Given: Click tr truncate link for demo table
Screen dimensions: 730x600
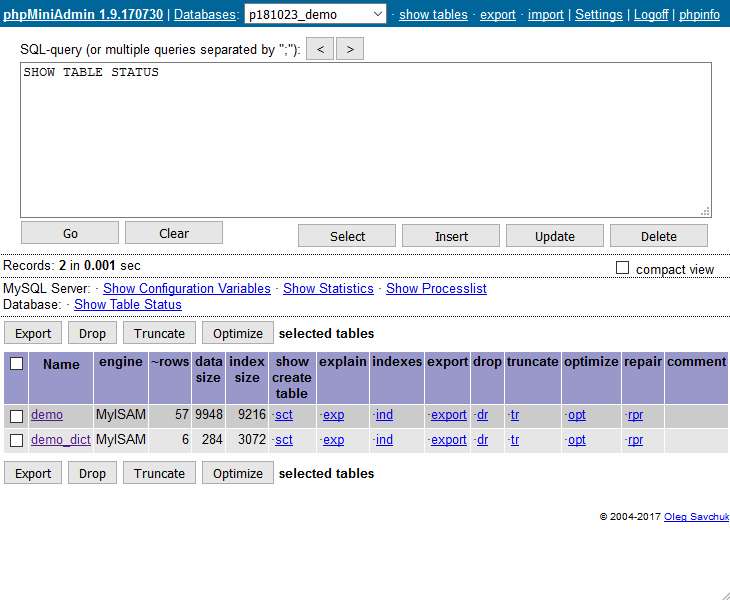Looking at the screenshot, I should click(514, 415).
